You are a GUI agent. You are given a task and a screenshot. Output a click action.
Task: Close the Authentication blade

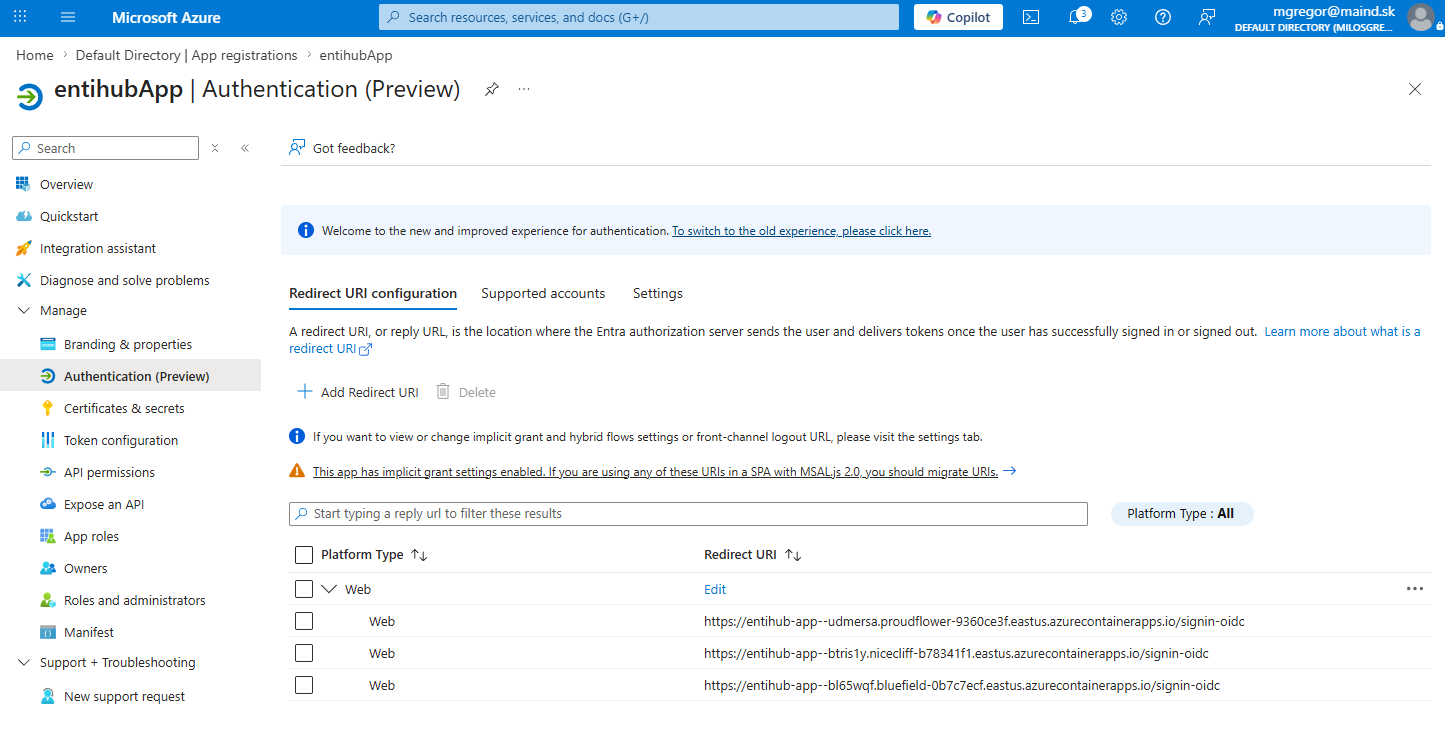pyautogui.click(x=1415, y=89)
